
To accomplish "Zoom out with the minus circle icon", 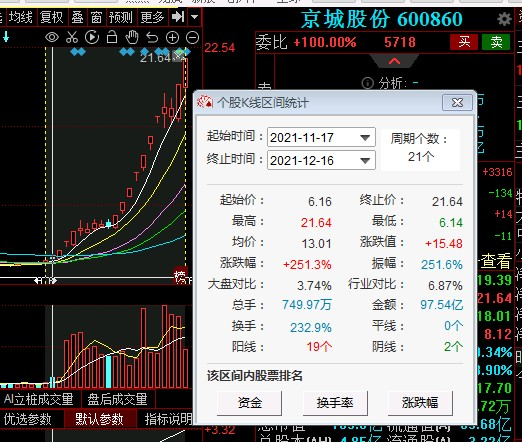I will (x=192, y=38).
